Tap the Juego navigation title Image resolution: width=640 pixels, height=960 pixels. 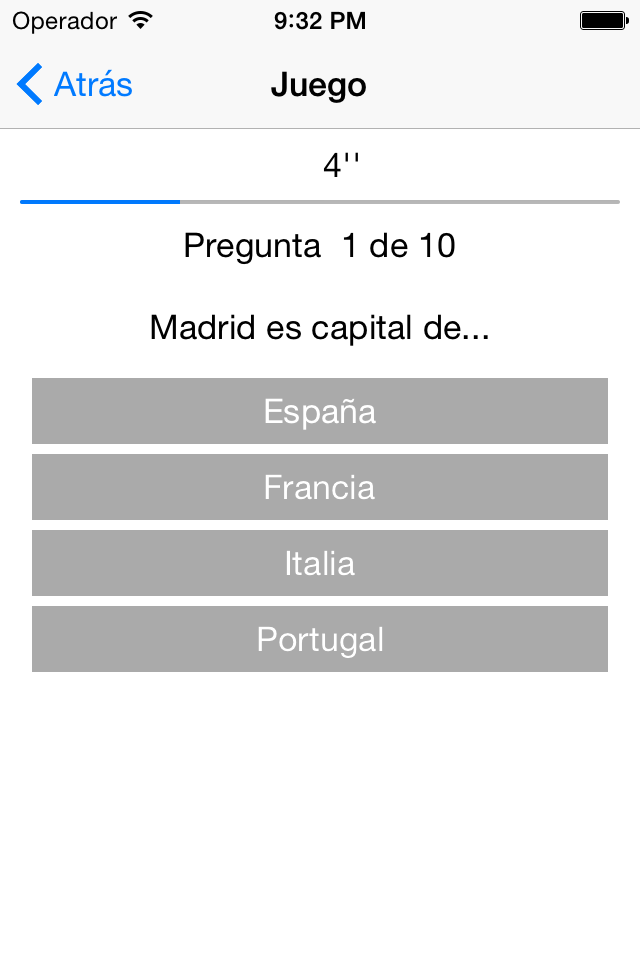point(318,84)
